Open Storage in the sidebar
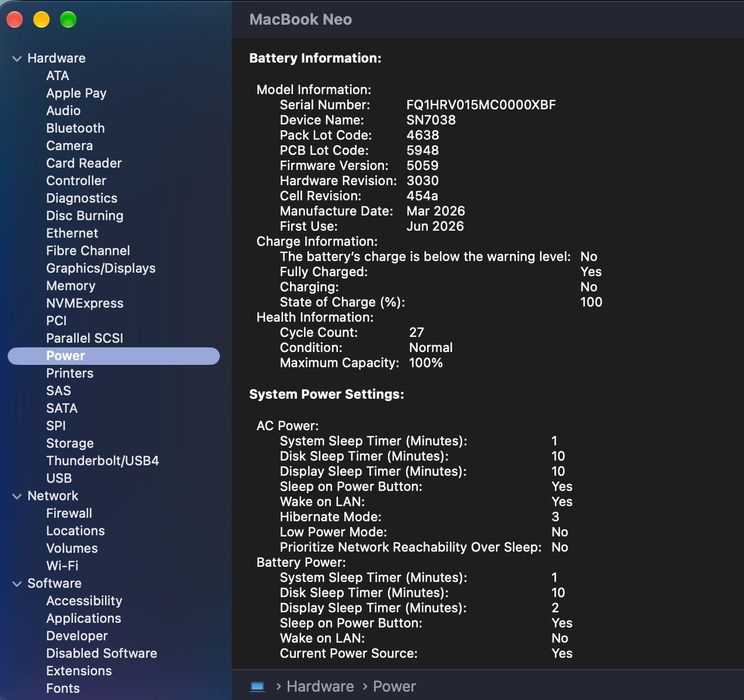Image resolution: width=744 pixels, height=700 pixels. (x=70, y=444)
